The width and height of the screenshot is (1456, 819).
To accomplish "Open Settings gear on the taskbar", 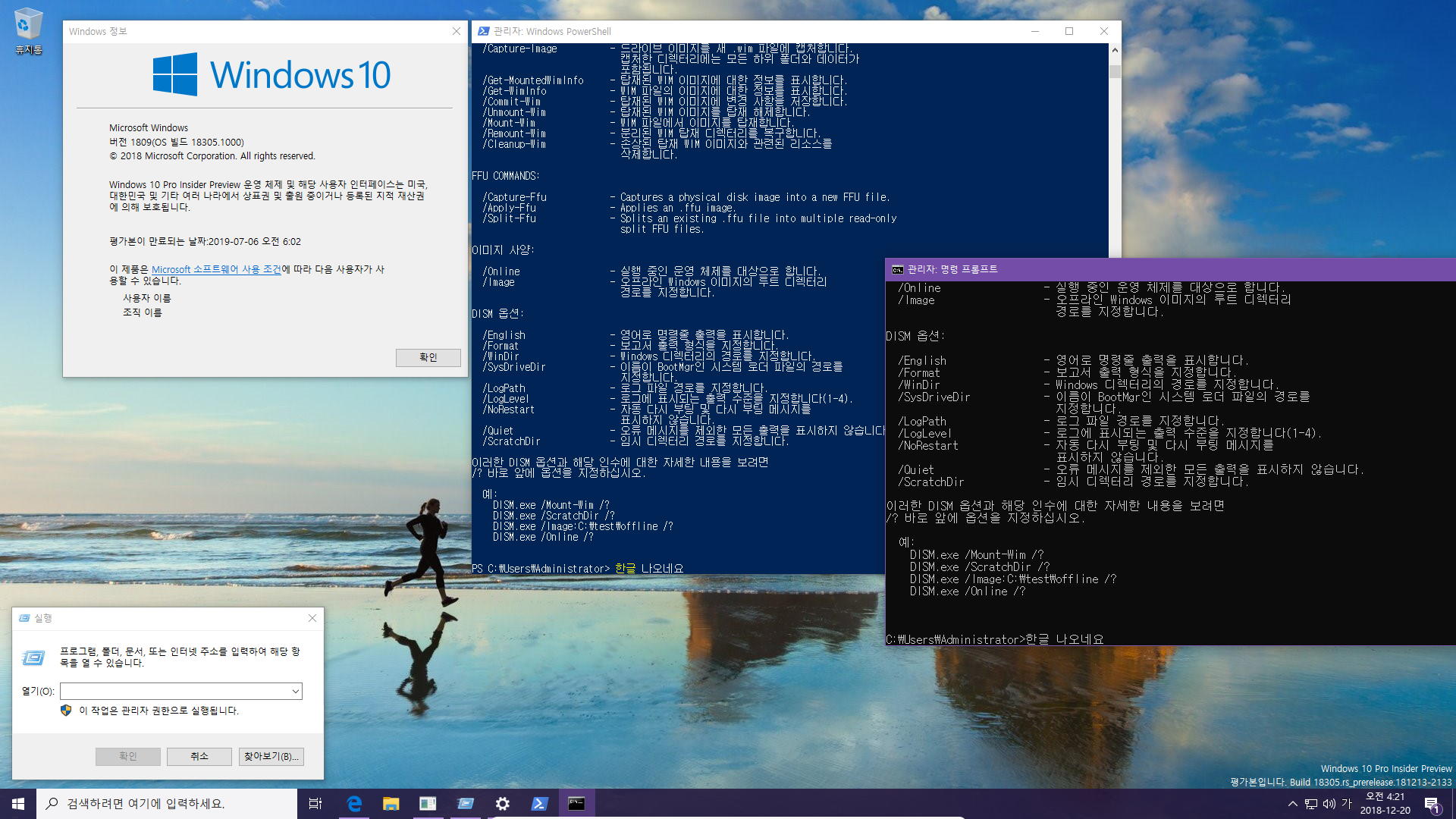I will 502,804.
